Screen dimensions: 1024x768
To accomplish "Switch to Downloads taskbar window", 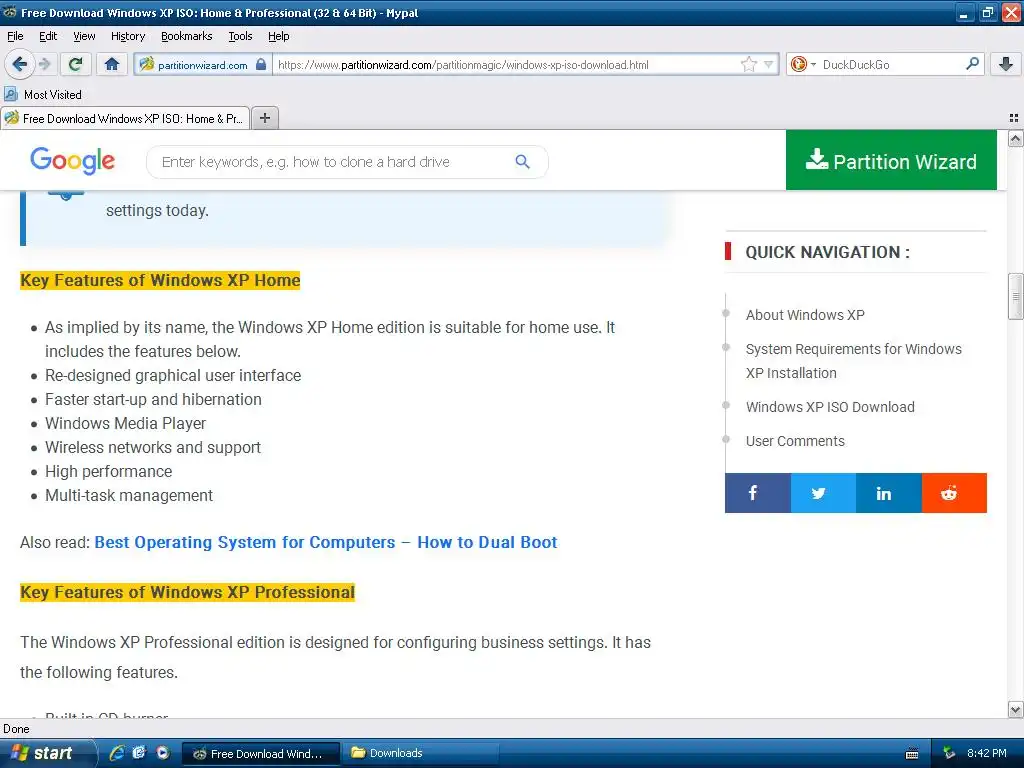I will 421,754.
